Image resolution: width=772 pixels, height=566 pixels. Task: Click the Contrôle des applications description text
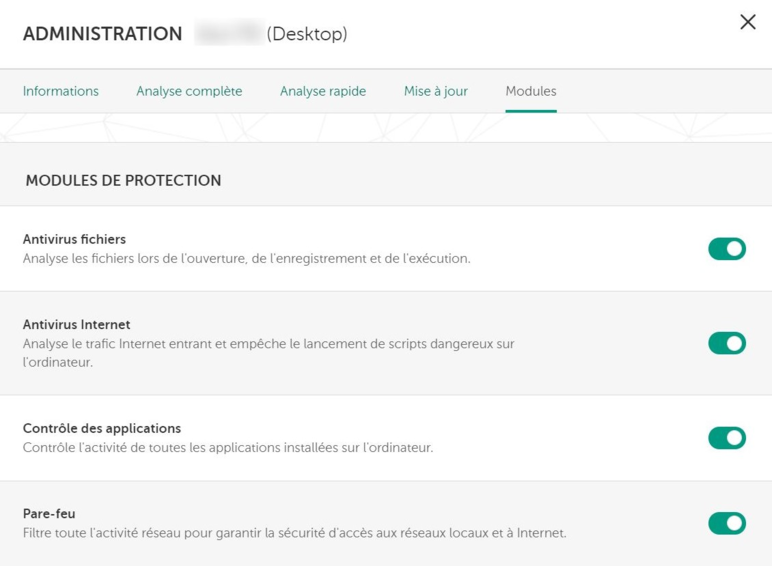[x=228, y=448]
